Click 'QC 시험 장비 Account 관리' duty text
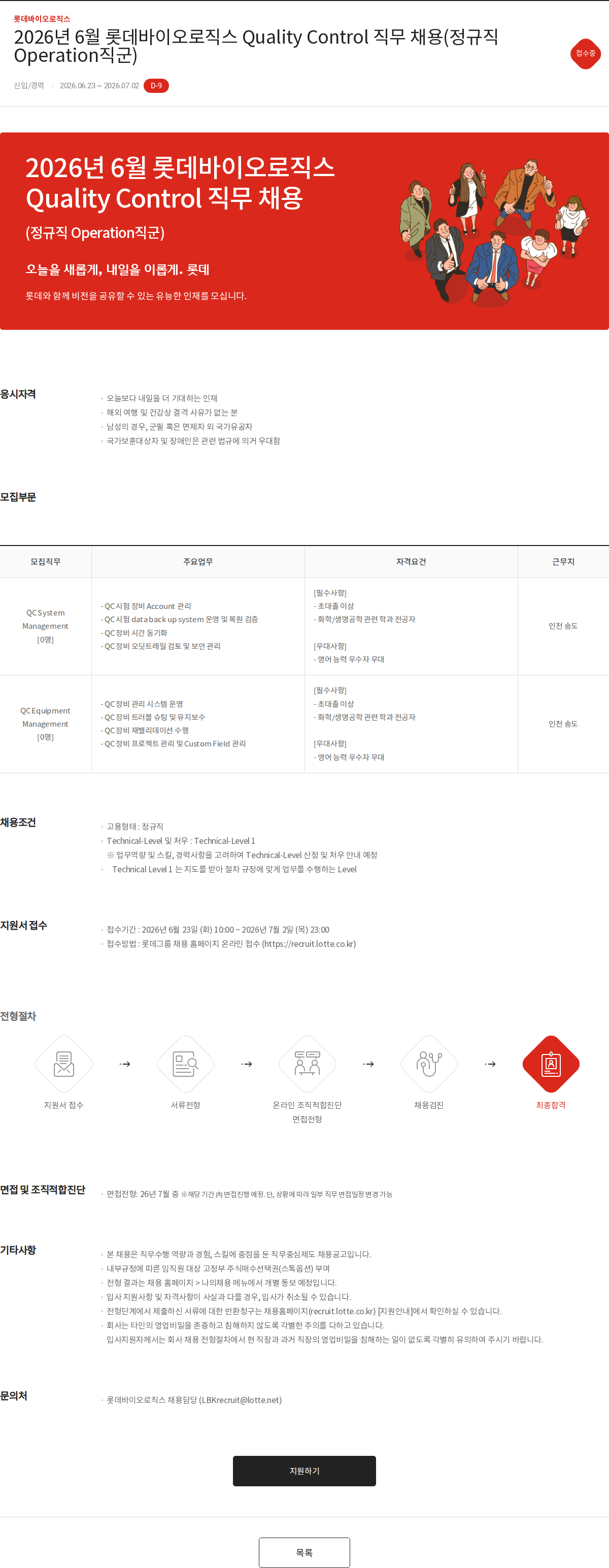The height and width of the screenshot is (1568, 609). coord(146,606)
